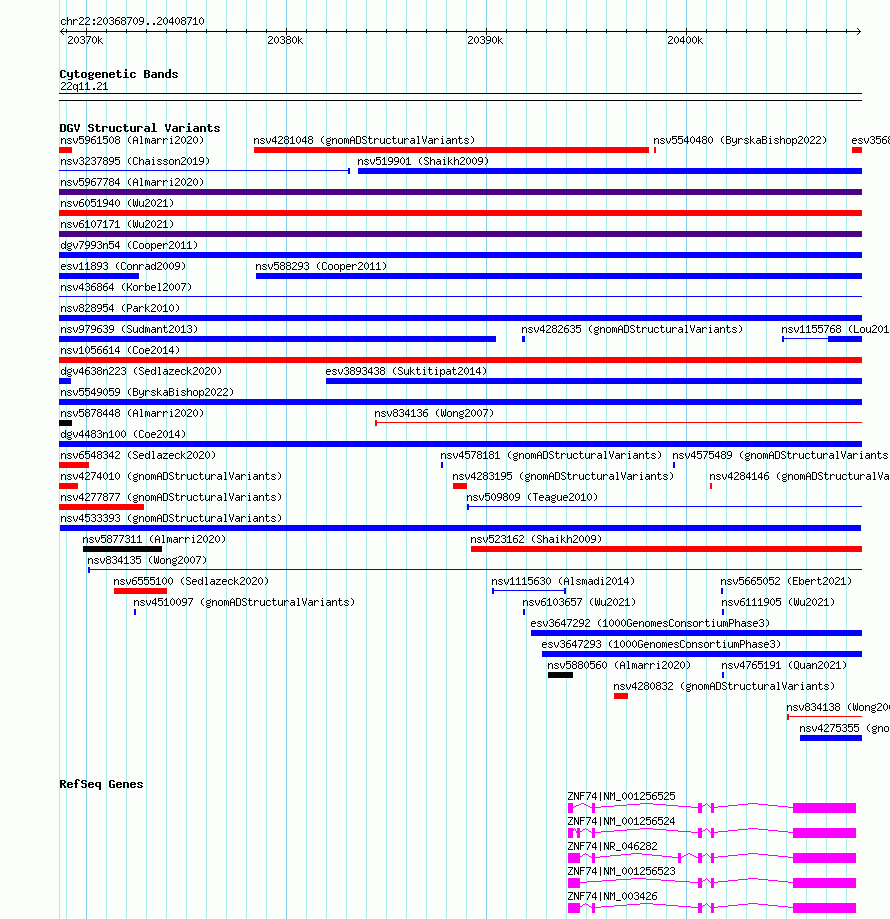This screenshot has height=919, width=890.
Task: Select nsv588293 (Cooper2011) label
Action: (x=321, y=266)
